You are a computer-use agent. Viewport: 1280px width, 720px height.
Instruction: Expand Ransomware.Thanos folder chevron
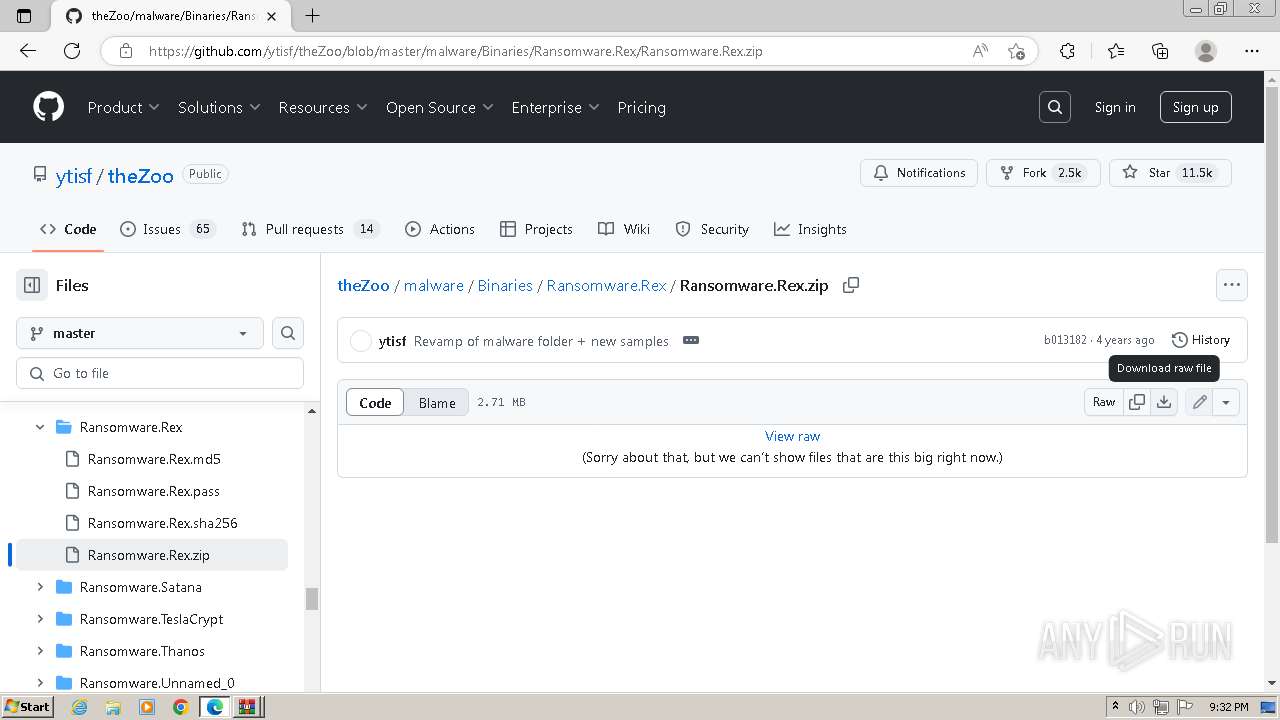[x=40, y=651]
